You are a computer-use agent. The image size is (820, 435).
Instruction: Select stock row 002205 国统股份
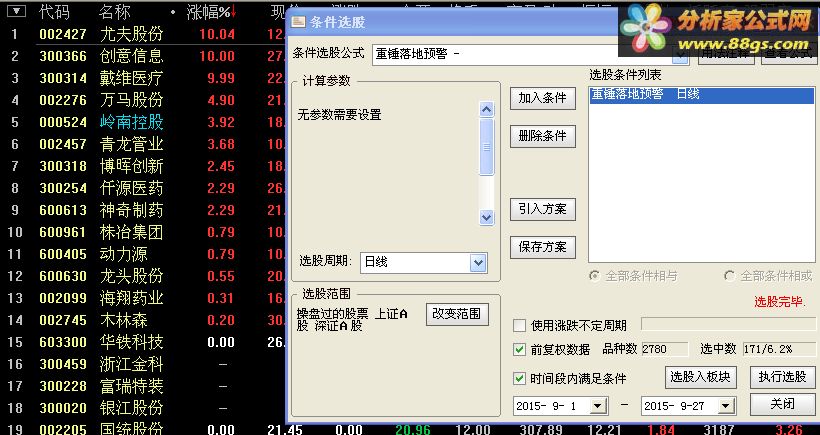[x=410, y=429]
